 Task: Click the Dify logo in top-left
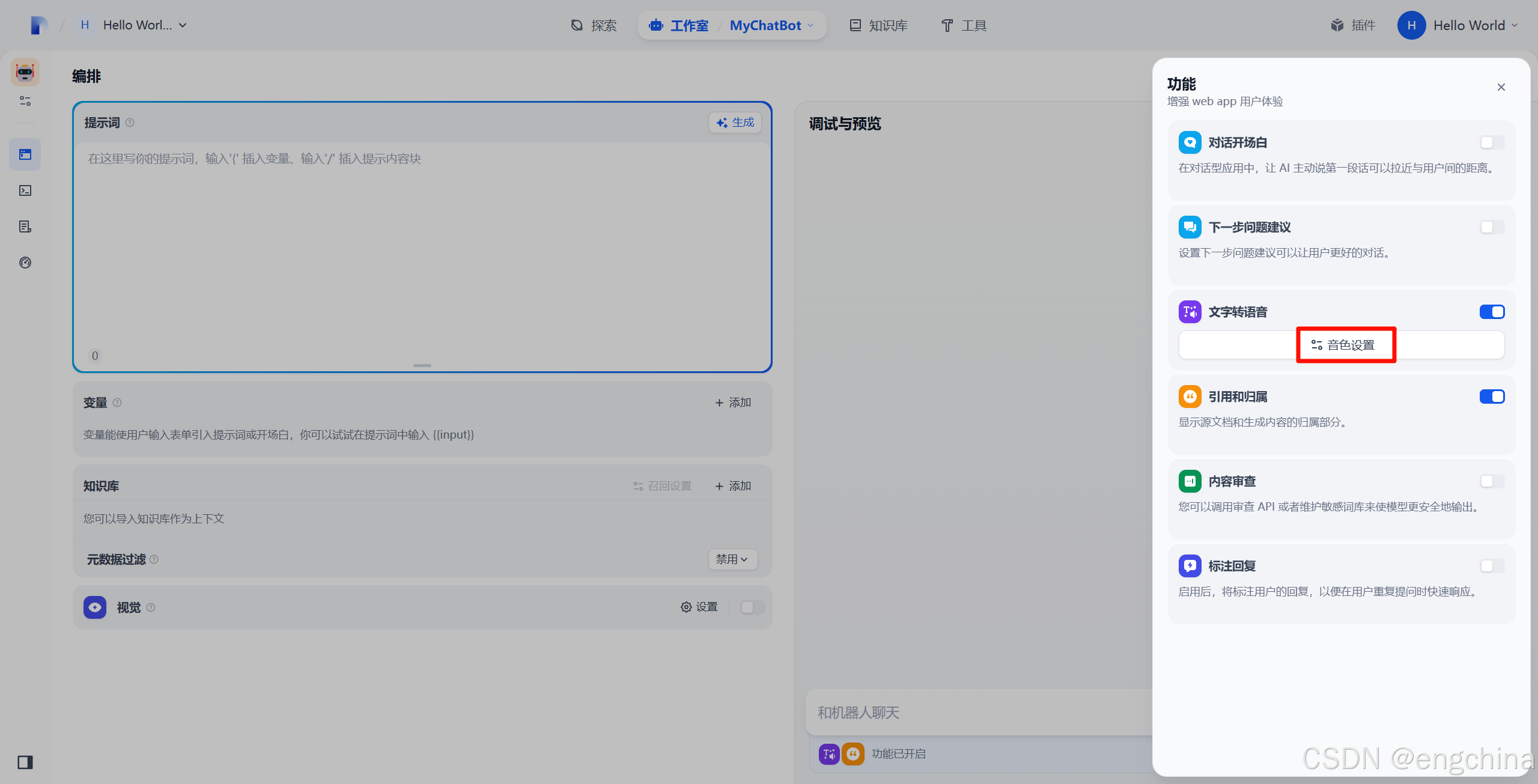[39, 25]
